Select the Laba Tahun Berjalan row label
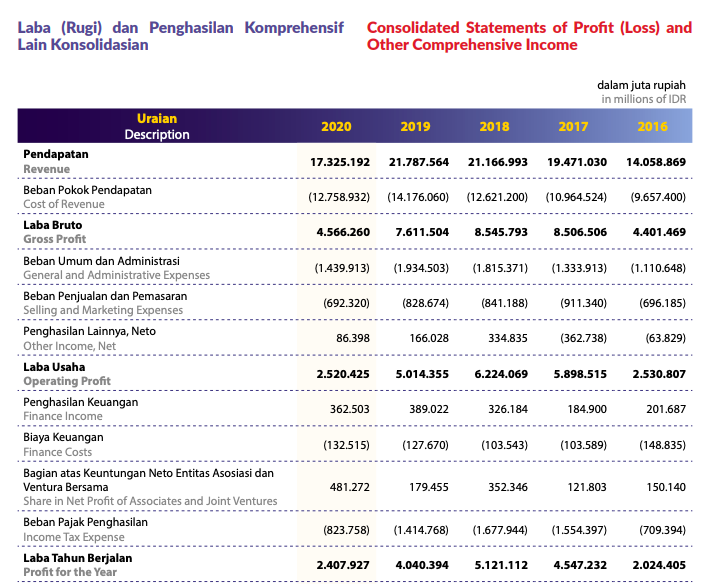Viewport: 716px width, 584px height. (77, 565)
